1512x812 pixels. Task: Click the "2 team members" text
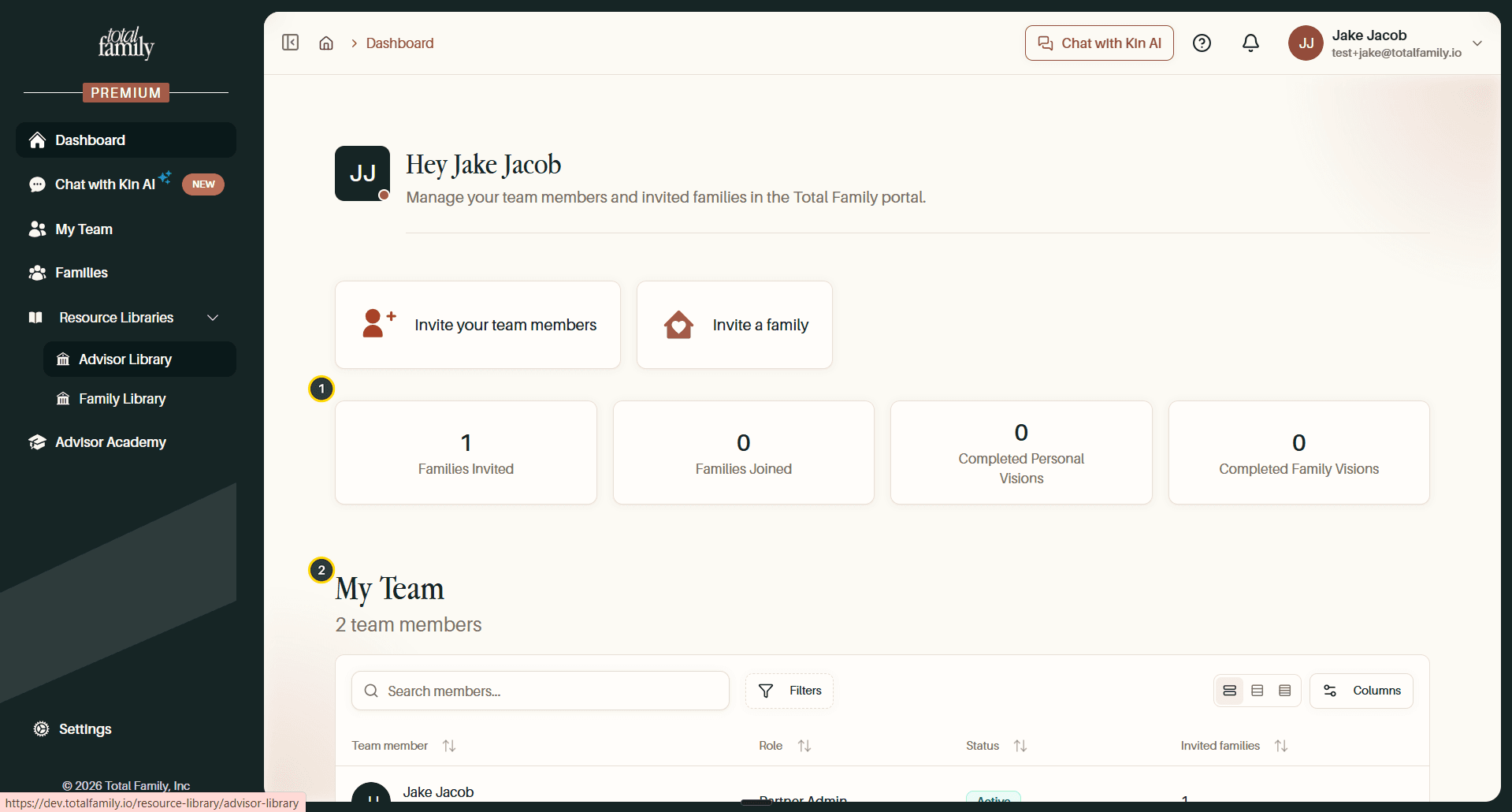pos(408,625)
